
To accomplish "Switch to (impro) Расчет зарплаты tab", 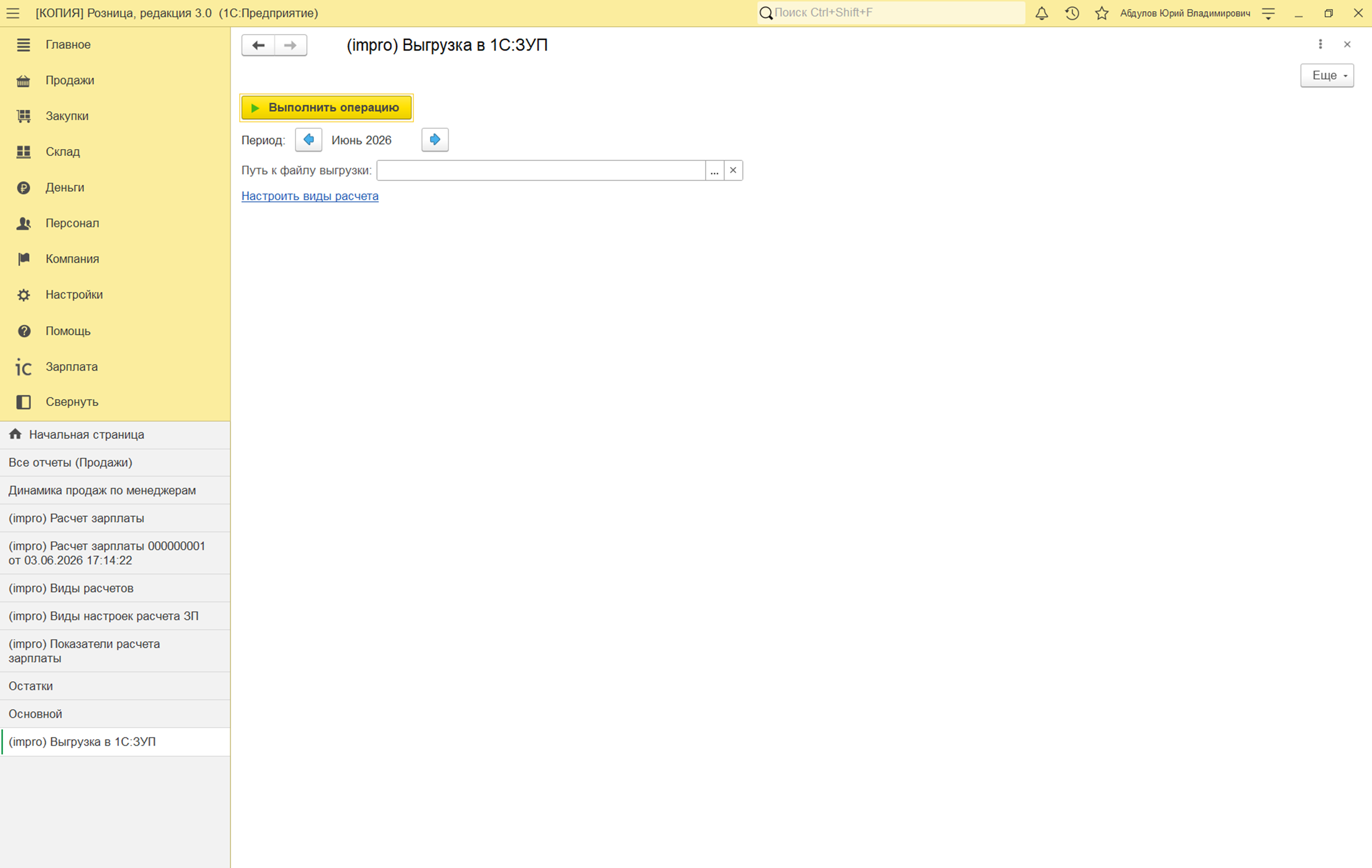I will (115, 519).
